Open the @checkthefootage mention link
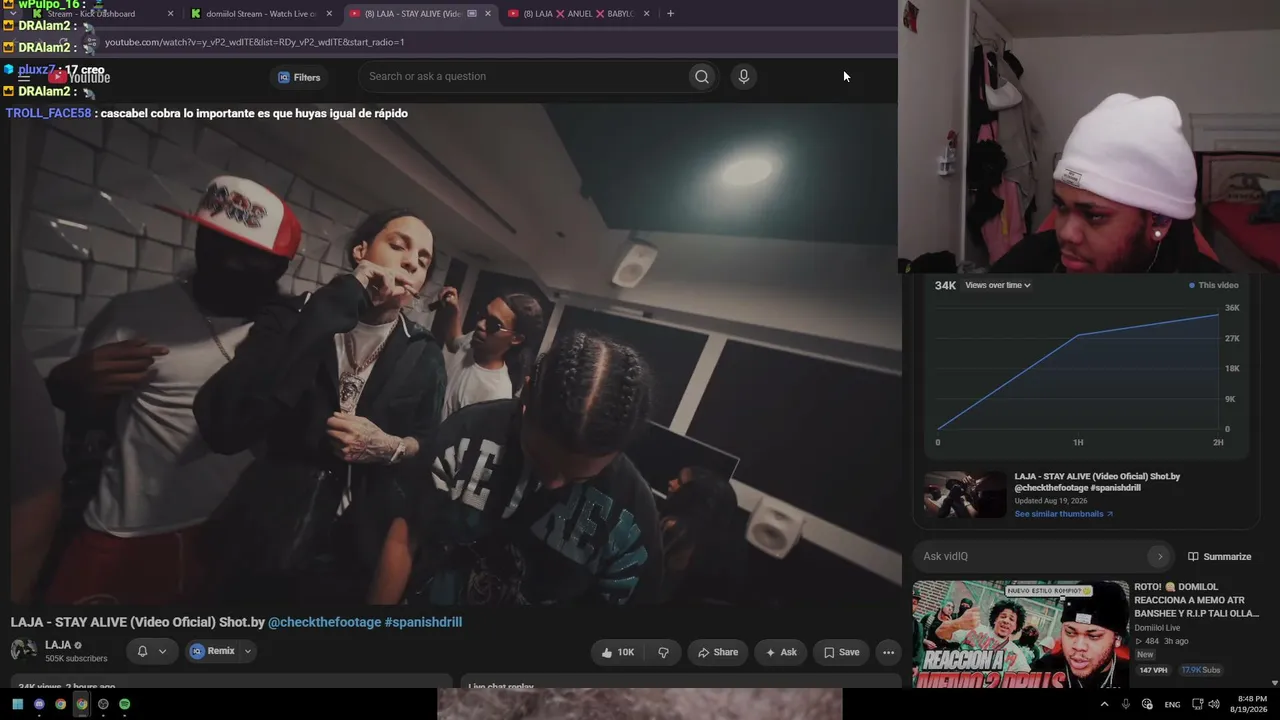This screenshot has height=720, width=1280. click(324, 622)
